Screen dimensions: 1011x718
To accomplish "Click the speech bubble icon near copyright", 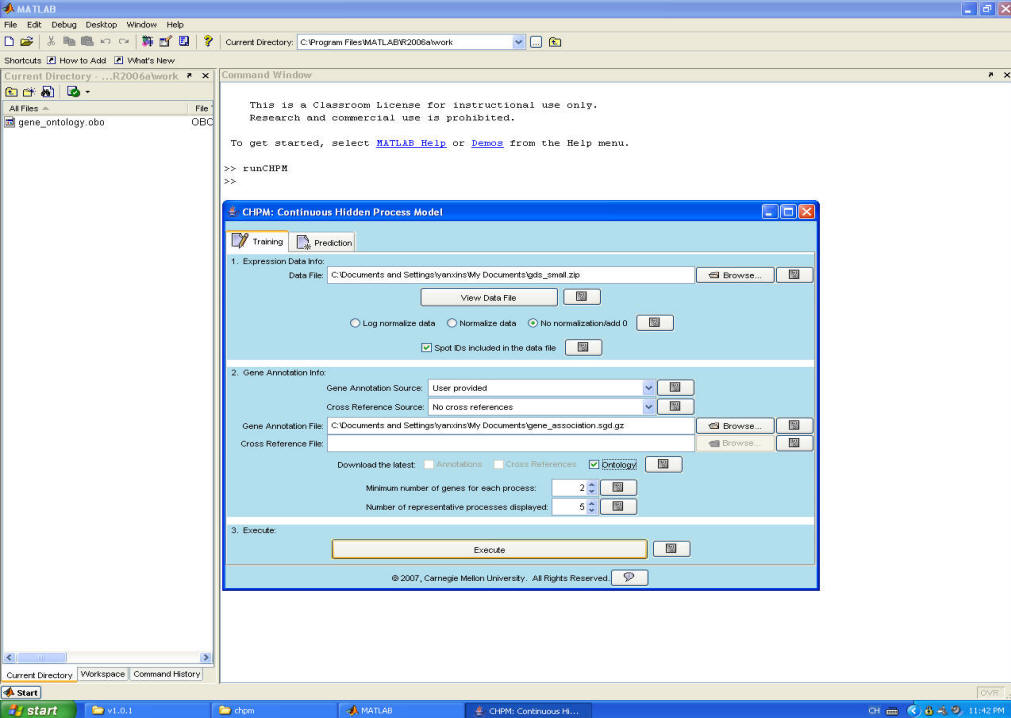I will pos(629,578).
